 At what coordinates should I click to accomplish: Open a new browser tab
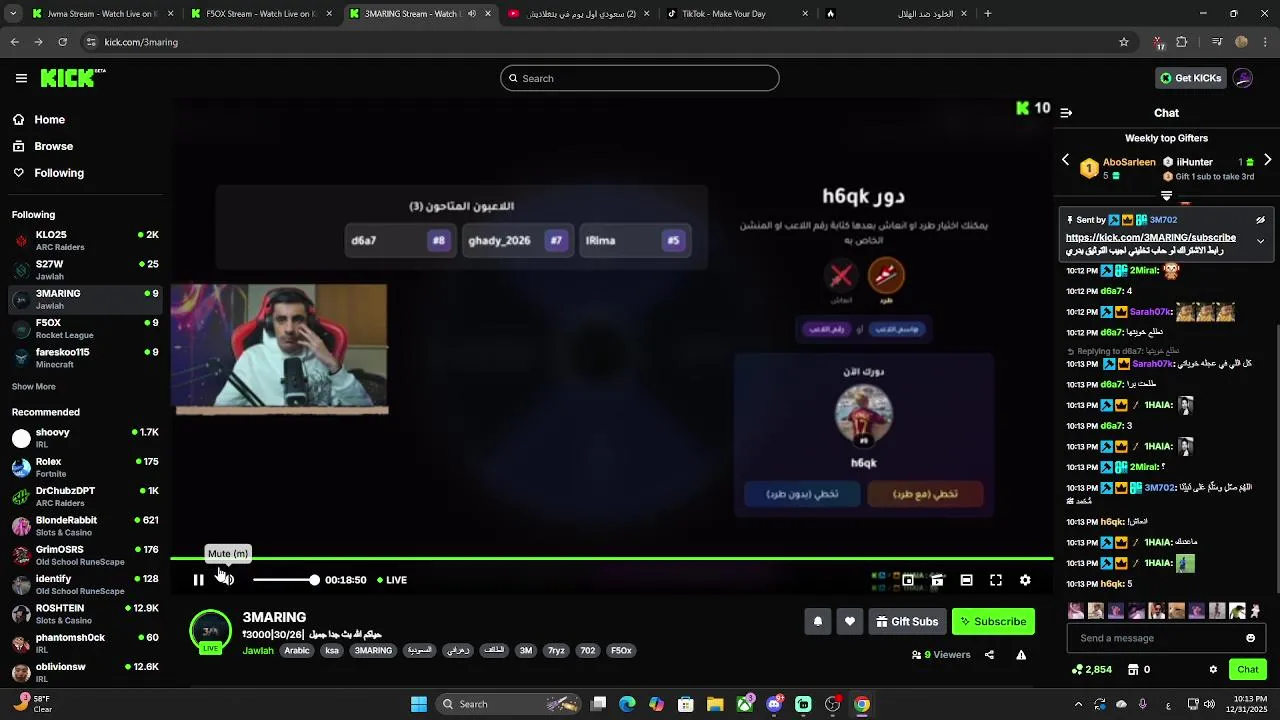988,14
